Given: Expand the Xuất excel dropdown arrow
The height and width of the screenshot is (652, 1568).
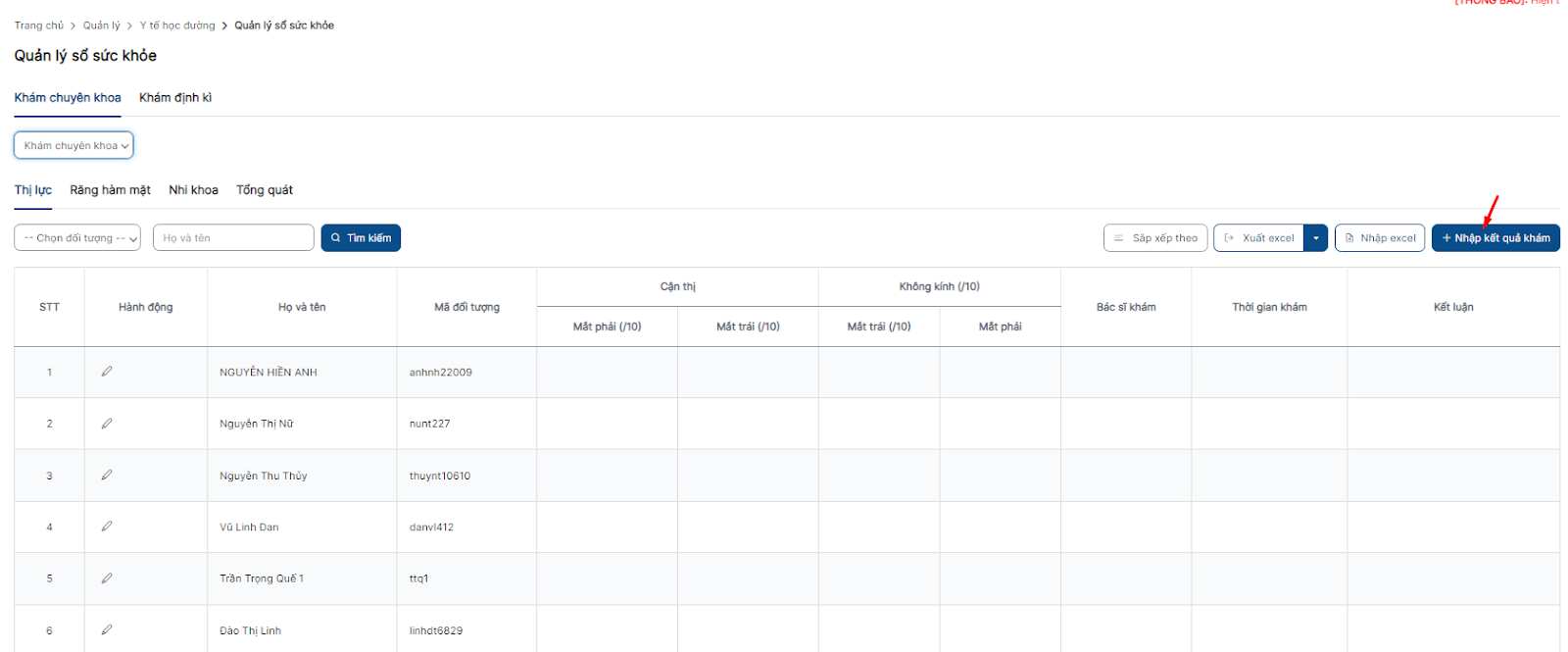Looking at the screenshot, I should tap(1316, 238).
